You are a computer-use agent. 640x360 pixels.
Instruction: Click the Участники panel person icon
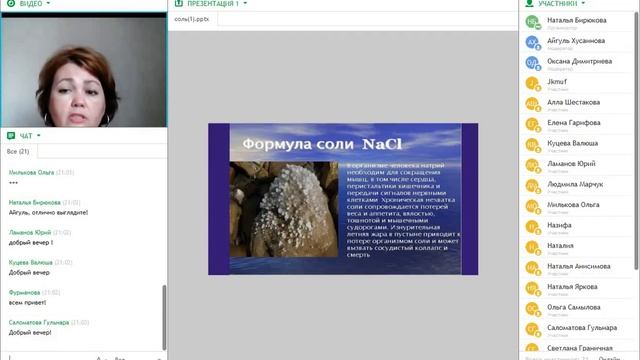[x=529, y=3]
